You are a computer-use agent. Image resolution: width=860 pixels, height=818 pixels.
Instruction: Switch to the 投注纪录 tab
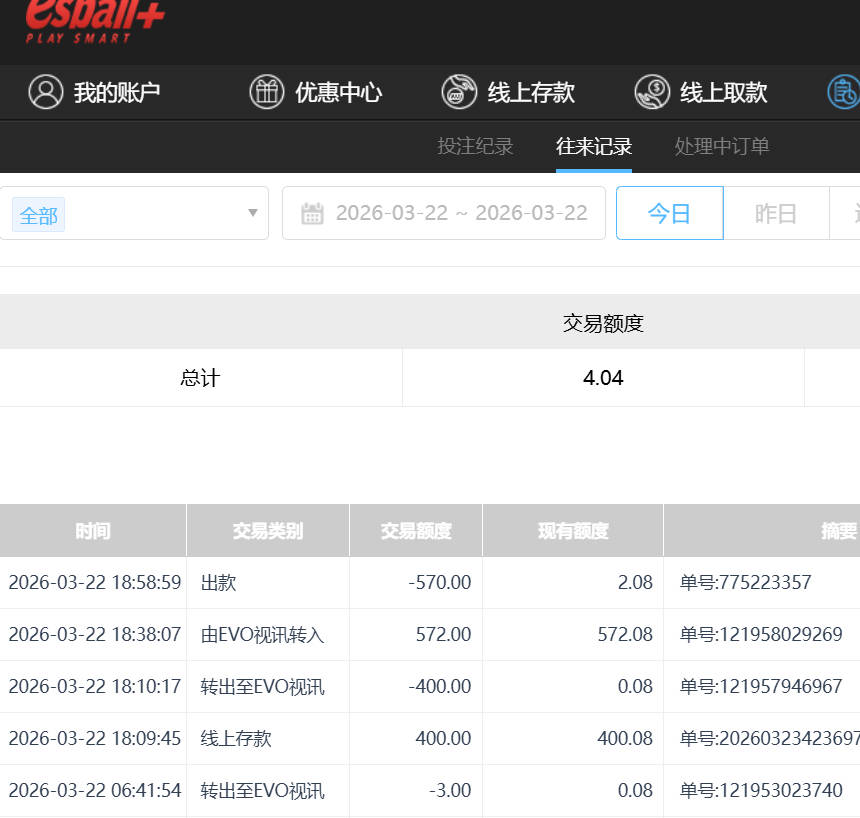pyautogui.click(x=475, y=146)
